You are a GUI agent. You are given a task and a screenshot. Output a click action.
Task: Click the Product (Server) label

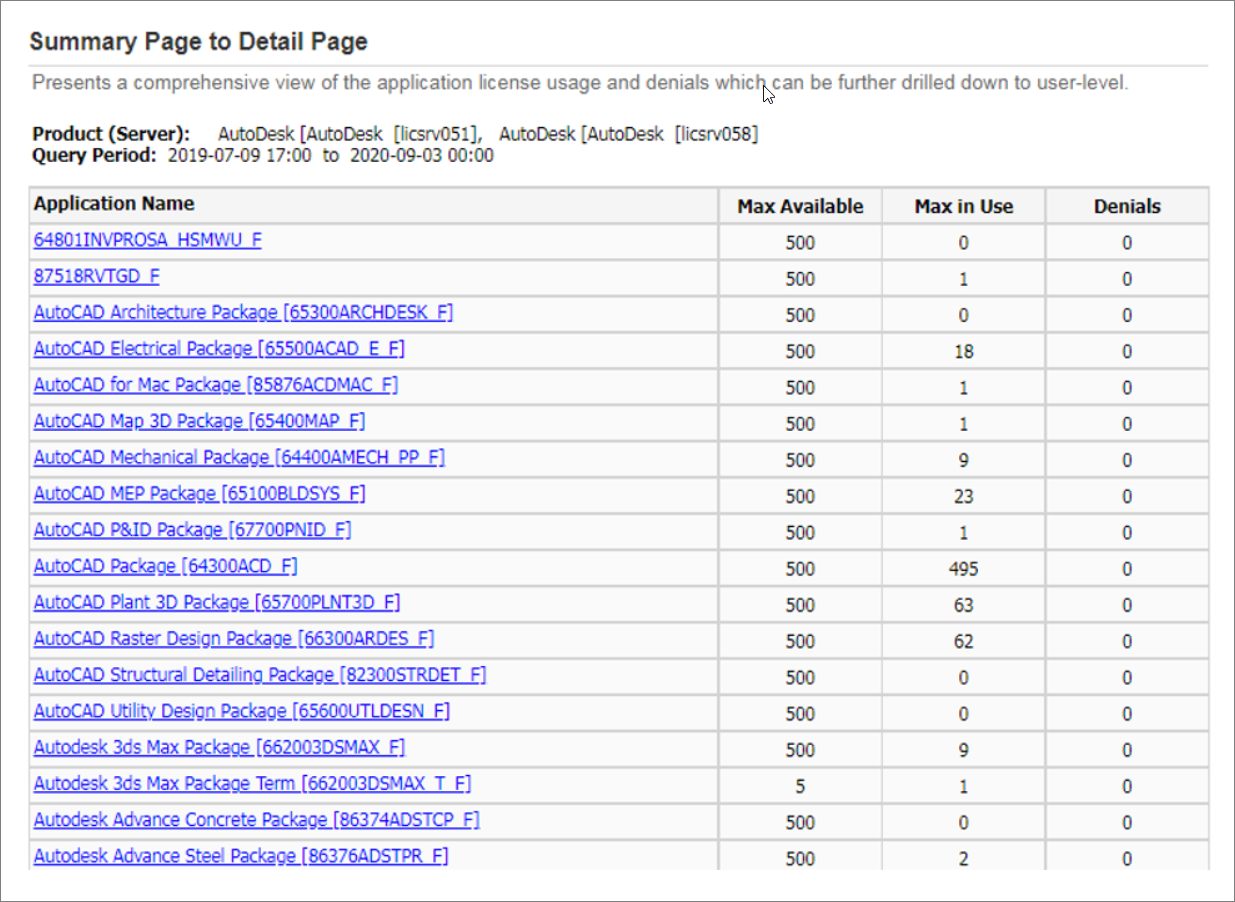tap(111, 134)
